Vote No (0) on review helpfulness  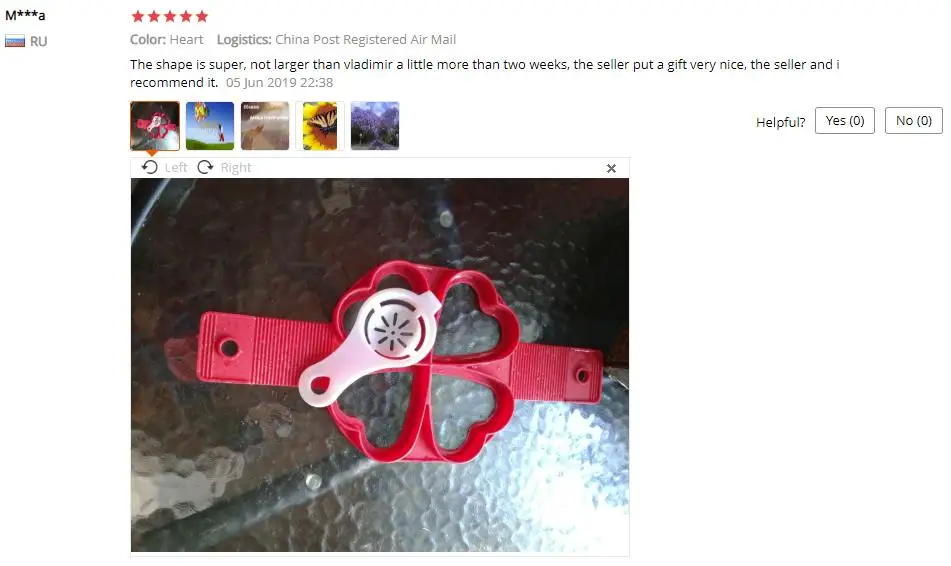(913, 121)
